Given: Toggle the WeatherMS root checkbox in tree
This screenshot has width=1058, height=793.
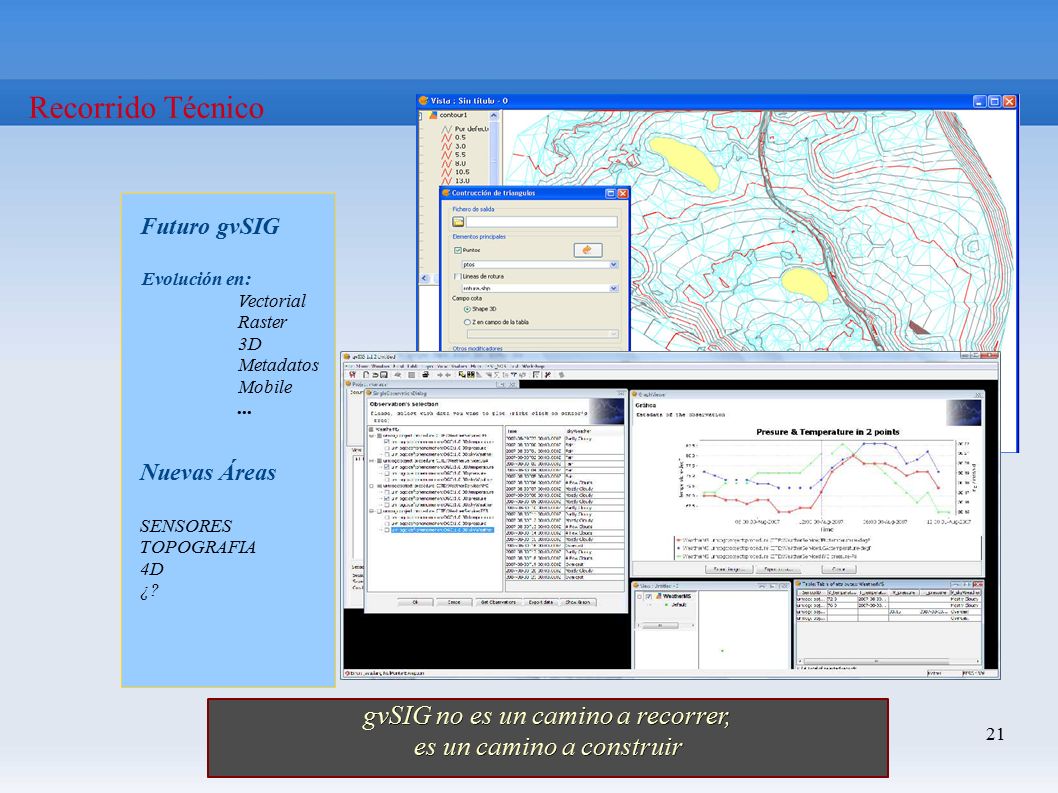Looking at the screenshot, I should click(x=371, y=429).
